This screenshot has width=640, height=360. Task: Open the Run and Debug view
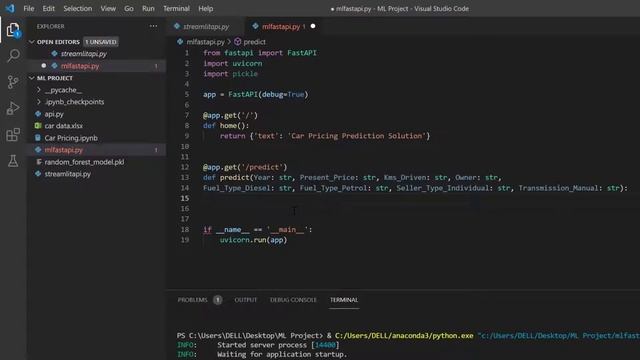tap(13, 108)
